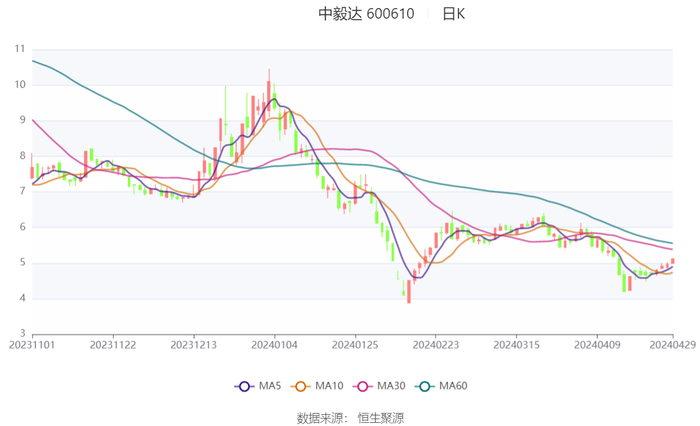The width and height of the screenshot is (700, 426).
Task: Click the purple MA5 legend circle marker
Action: tap(243, 386)
